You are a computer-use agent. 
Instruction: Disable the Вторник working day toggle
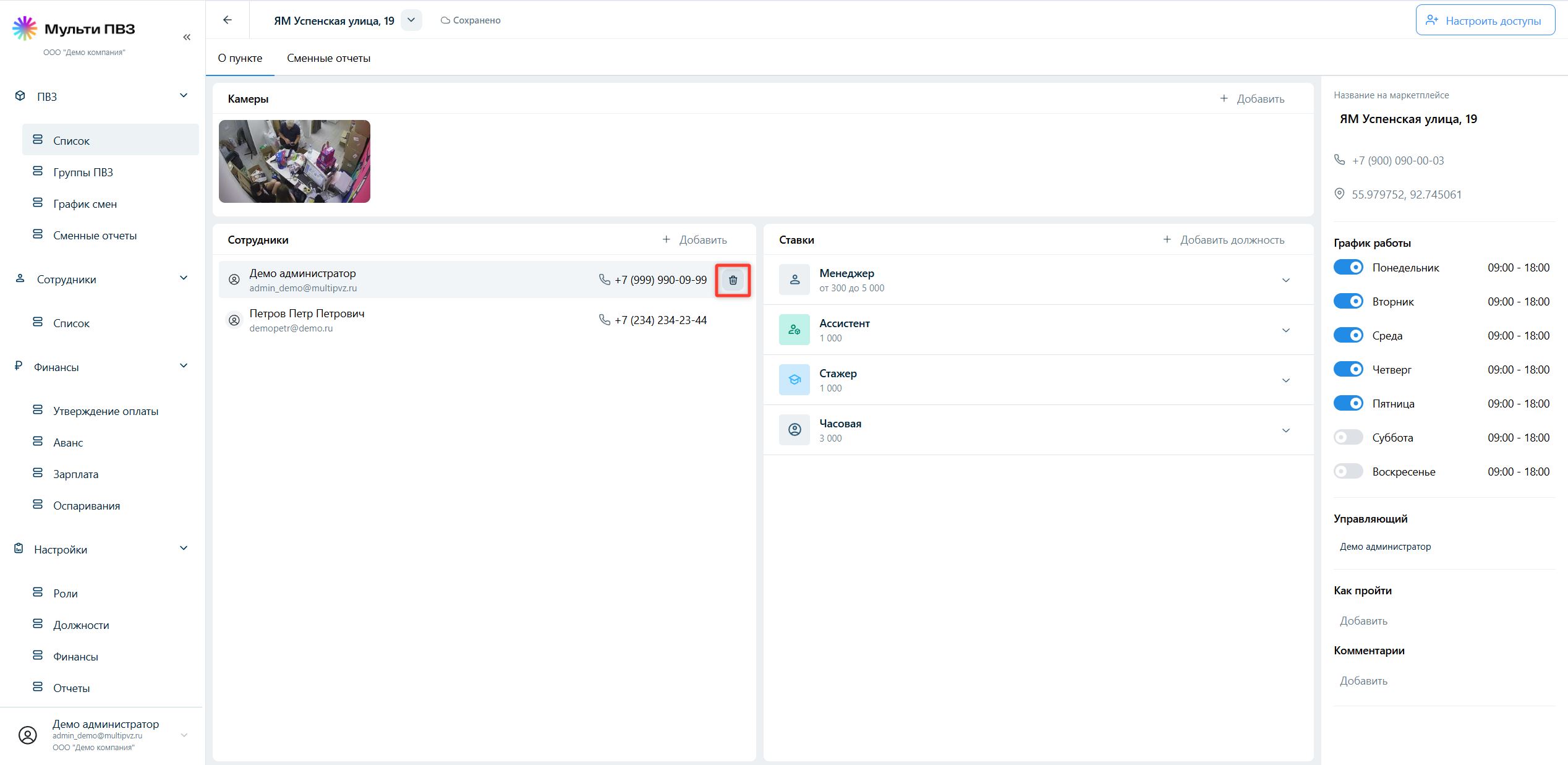(1349, 301)
